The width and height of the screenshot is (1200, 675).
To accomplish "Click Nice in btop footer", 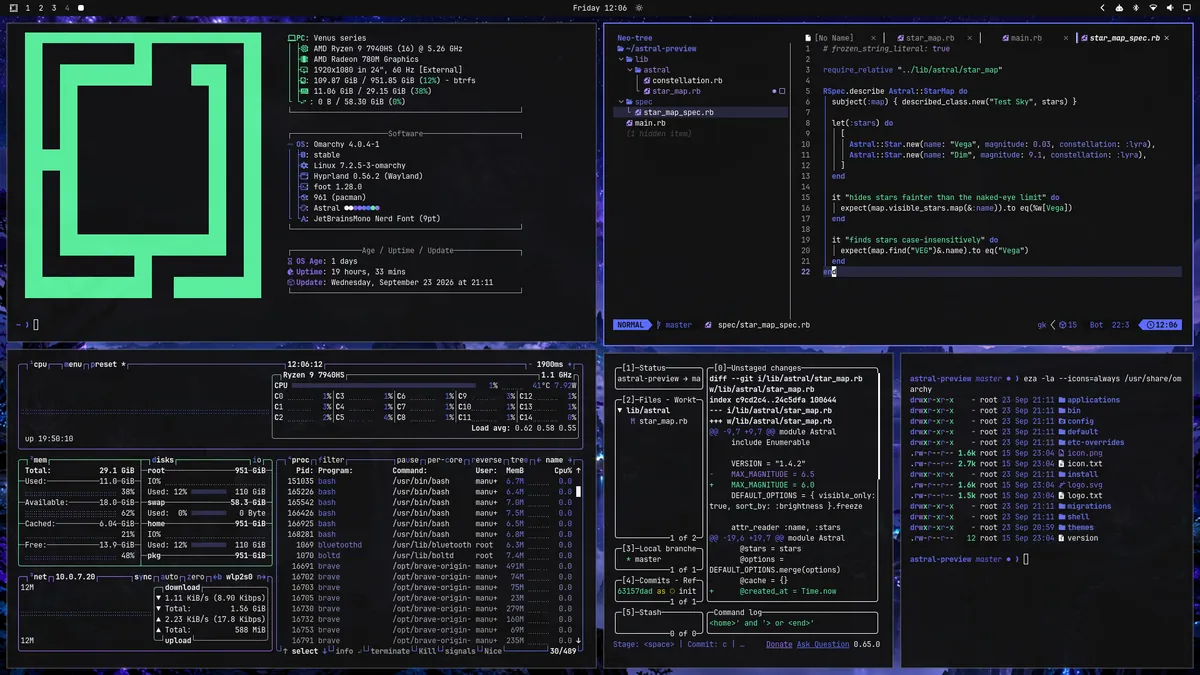I will coord(493,651).
